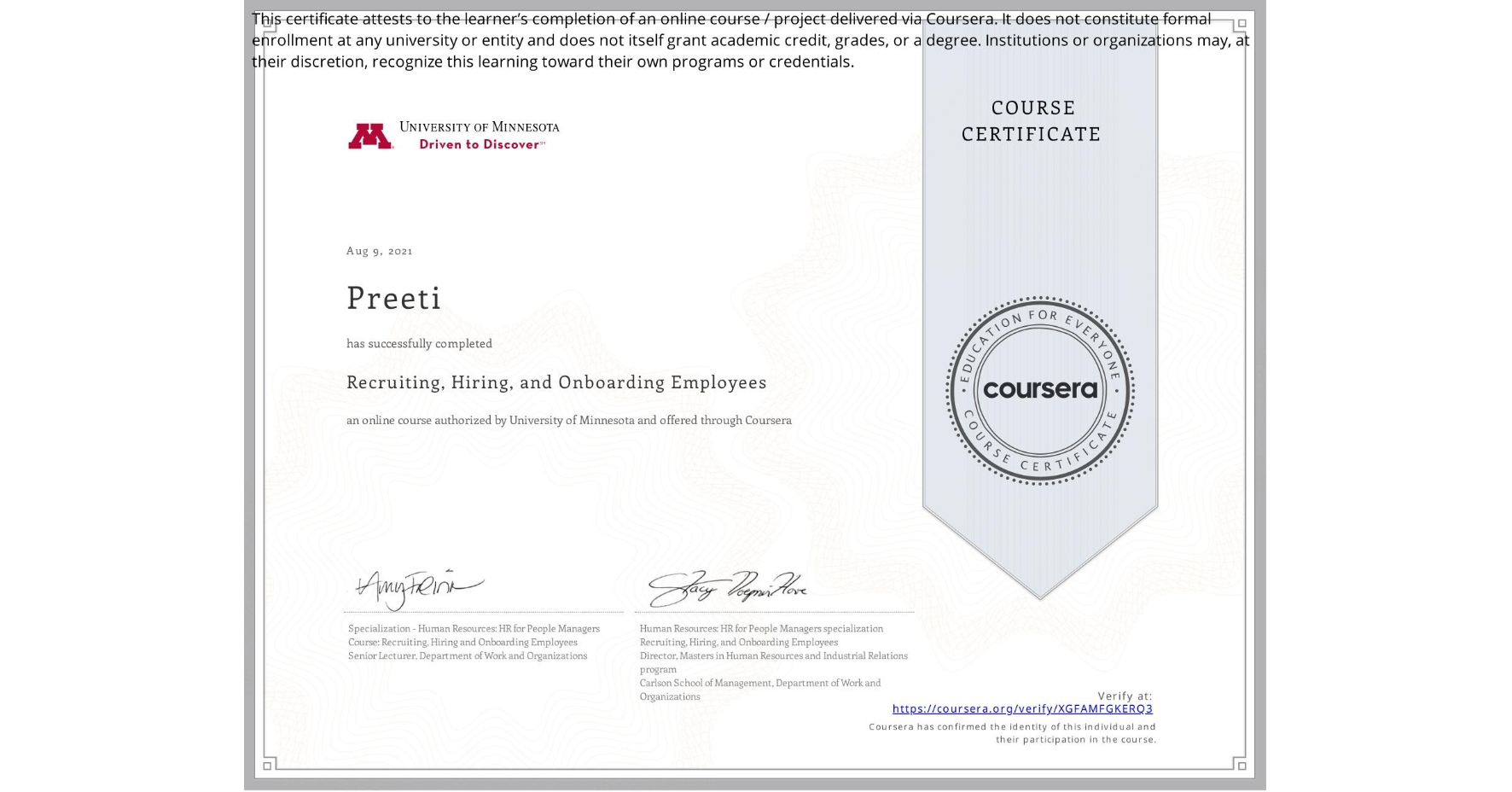
Task: Click the 'Verify at:' label
Action: point(1125,696)
